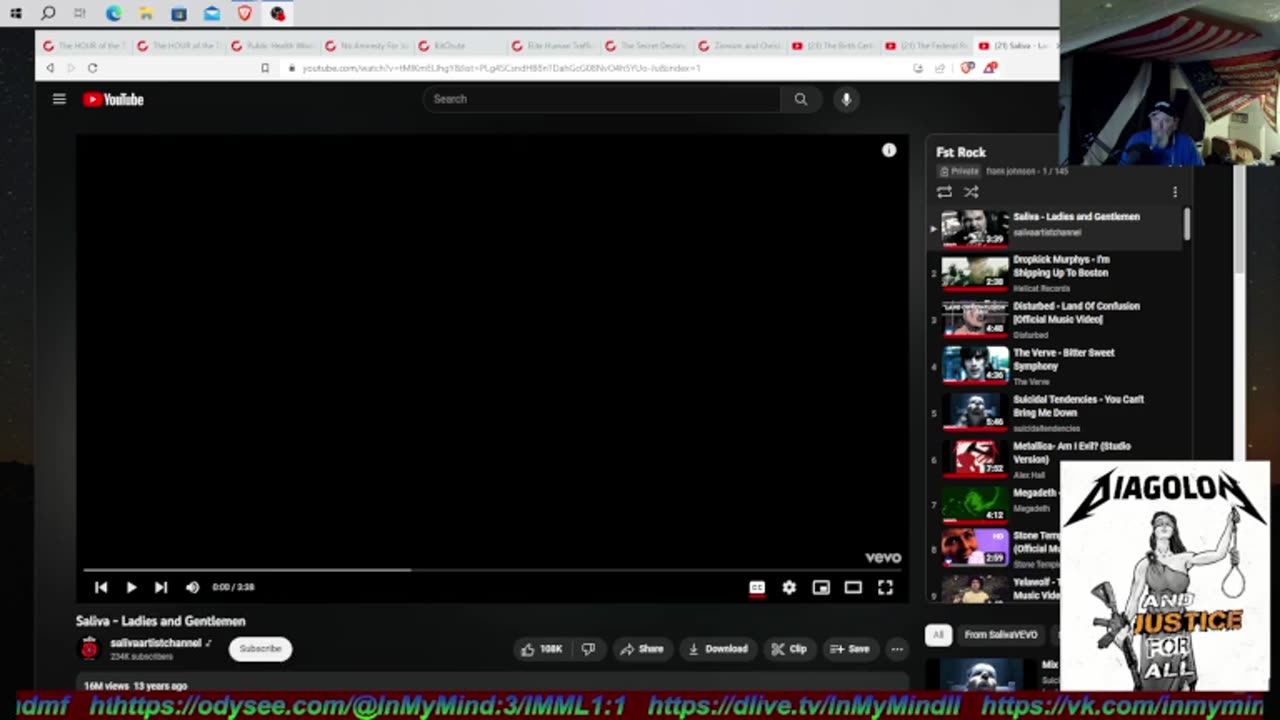Click the search magnifier button
The height and width of the screenshot is (720, 1280).
point(801,99)
